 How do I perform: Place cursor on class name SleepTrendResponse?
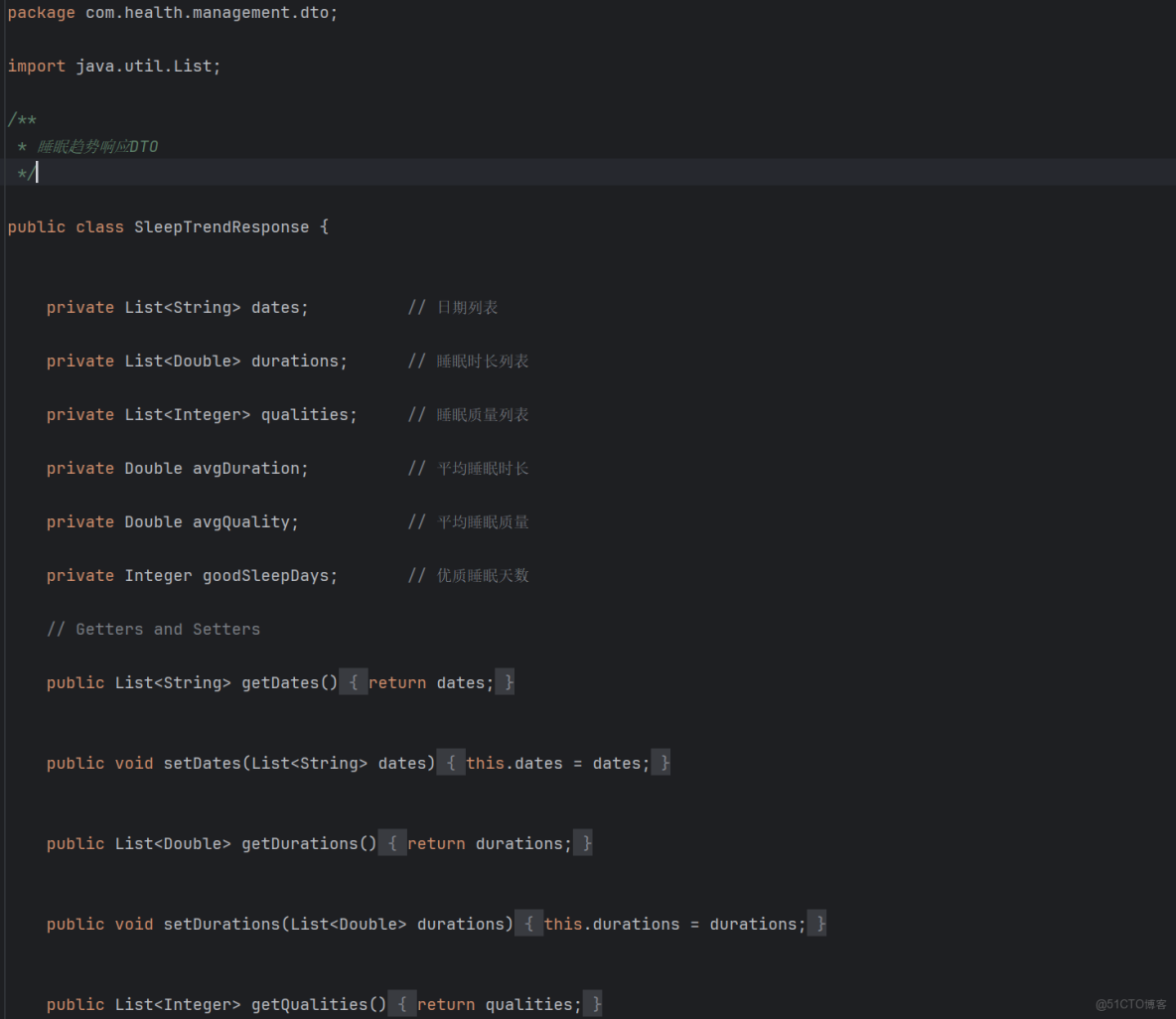click(221, 226)
